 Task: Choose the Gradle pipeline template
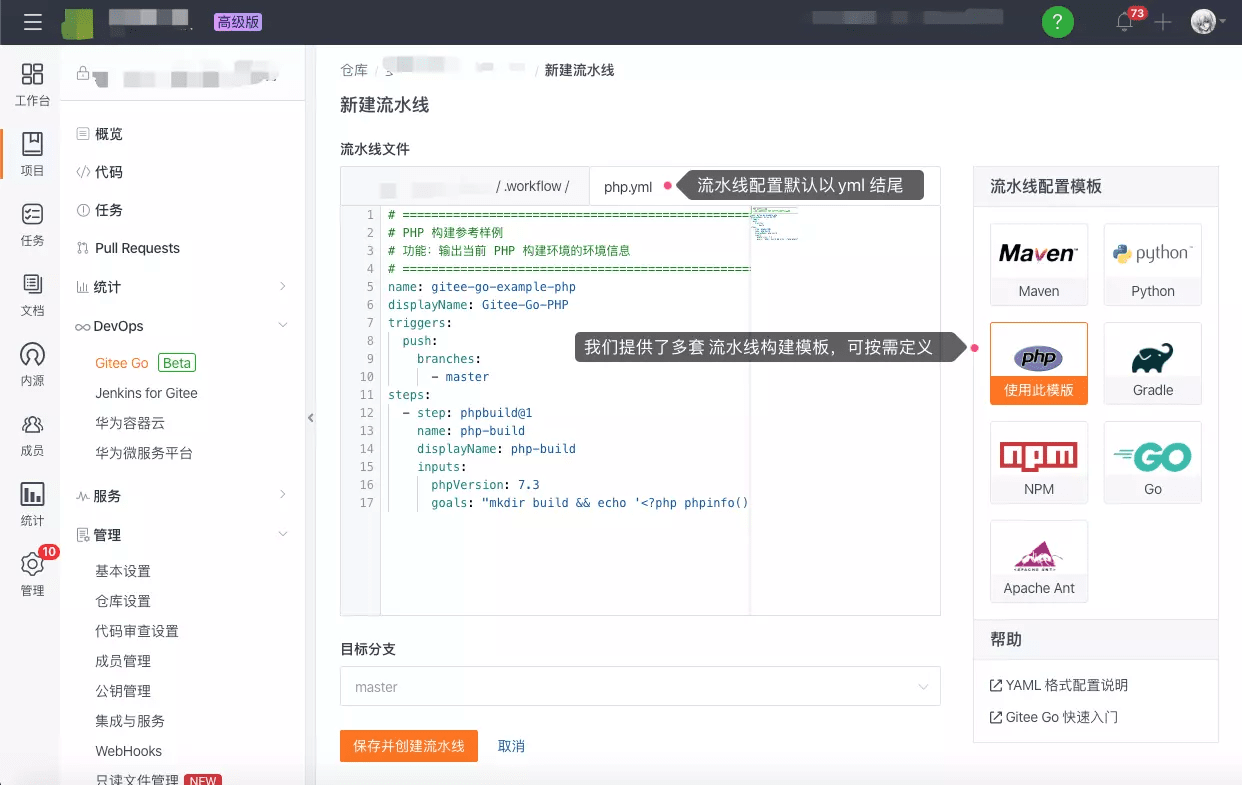[x=1153, y=363]
